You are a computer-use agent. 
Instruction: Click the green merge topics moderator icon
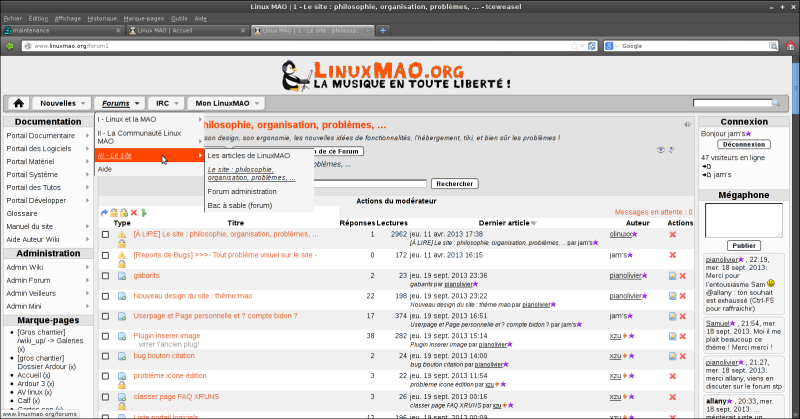(x=144, y=213)
